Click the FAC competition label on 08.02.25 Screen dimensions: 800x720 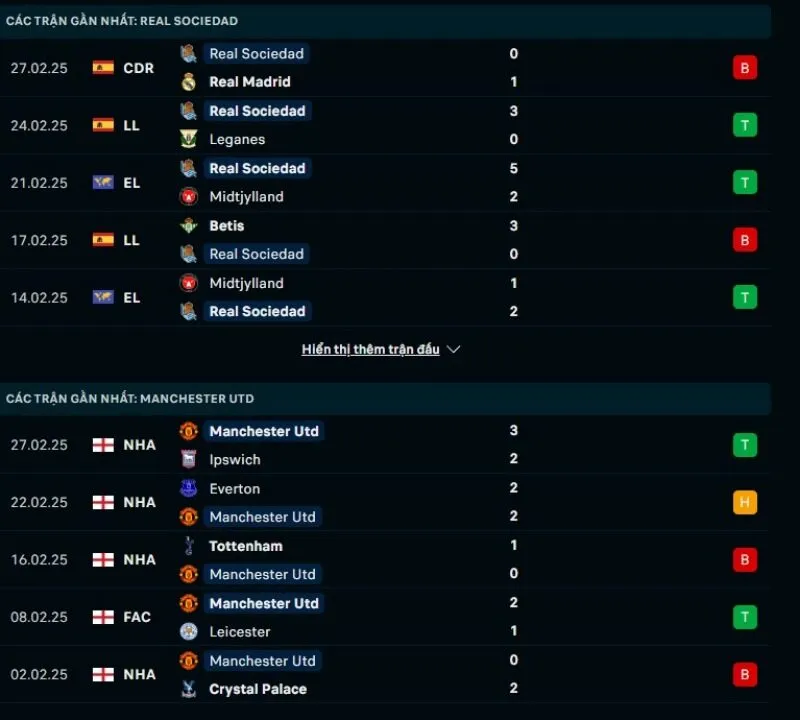pos(137,617)
